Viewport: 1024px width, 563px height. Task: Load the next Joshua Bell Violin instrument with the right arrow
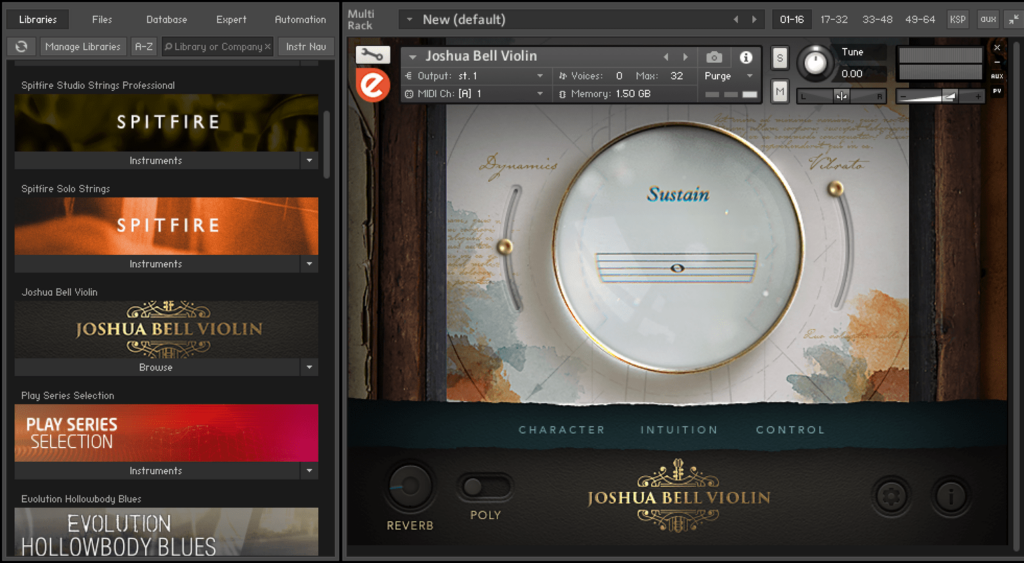[x=685, y=57]
